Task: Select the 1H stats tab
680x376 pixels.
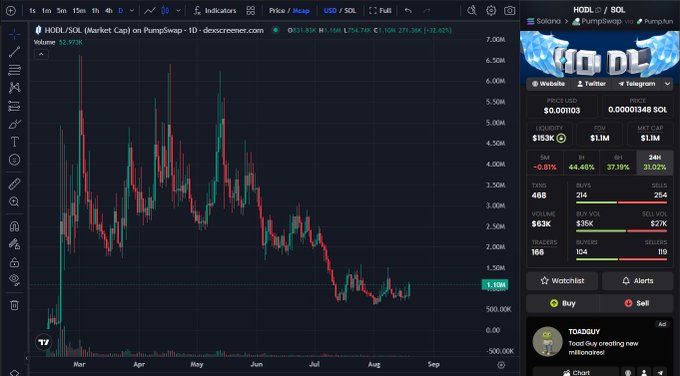Action: point(582,163)
